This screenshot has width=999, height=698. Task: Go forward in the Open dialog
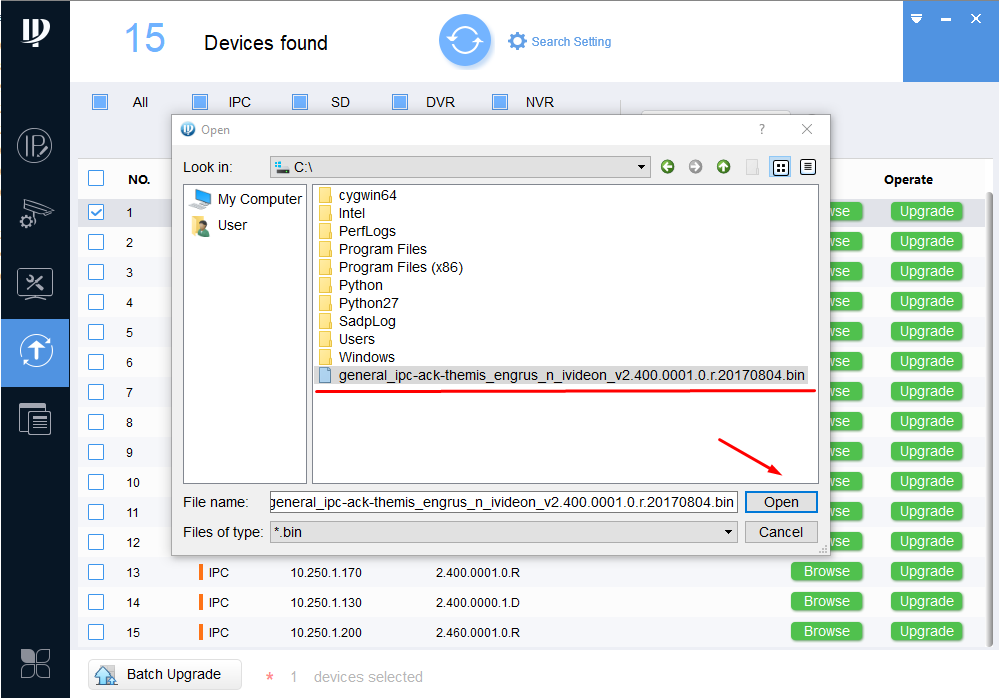coord(695,167)
